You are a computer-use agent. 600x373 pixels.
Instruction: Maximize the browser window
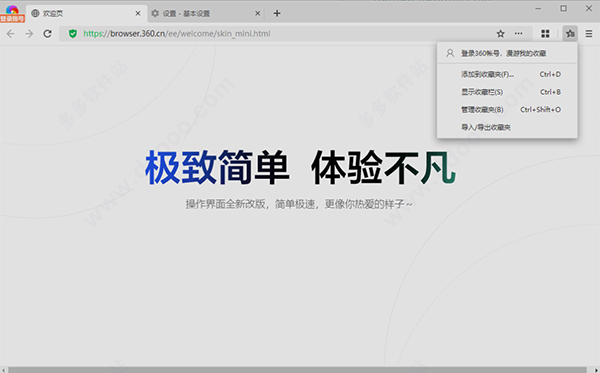pyautogui.click(x=563, y=8)
